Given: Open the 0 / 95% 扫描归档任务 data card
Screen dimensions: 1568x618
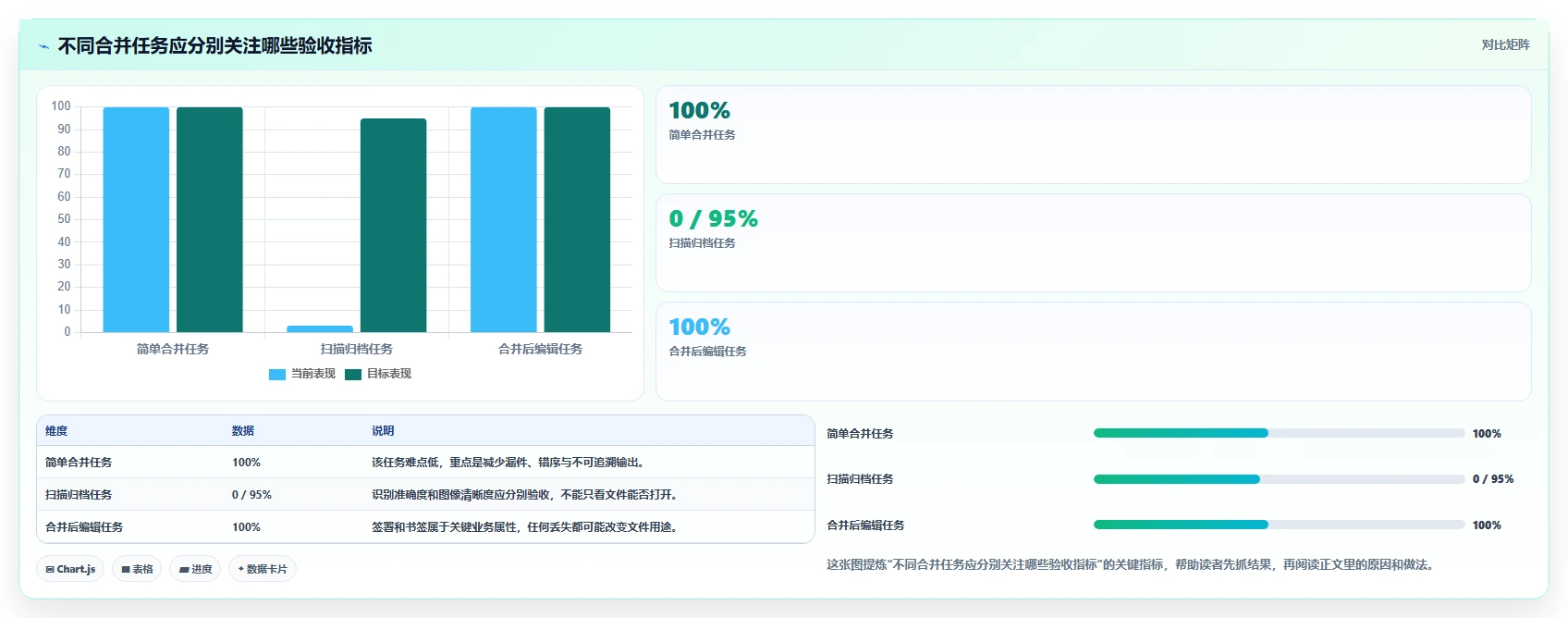Looking at the screenshot, I should point(1094,243).
